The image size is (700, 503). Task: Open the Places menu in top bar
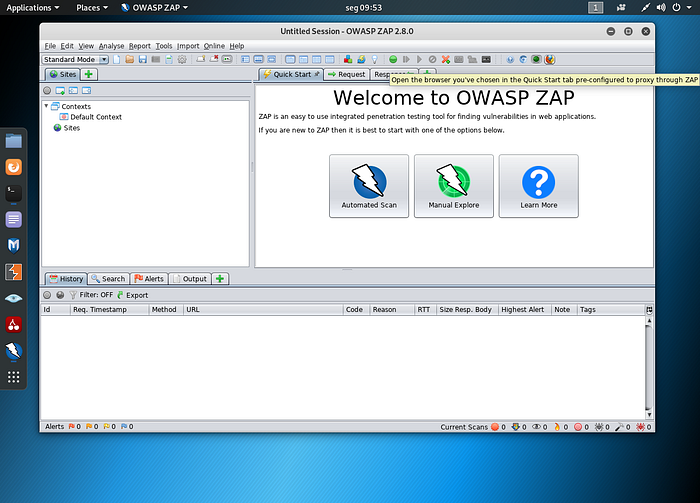[92, 8]
